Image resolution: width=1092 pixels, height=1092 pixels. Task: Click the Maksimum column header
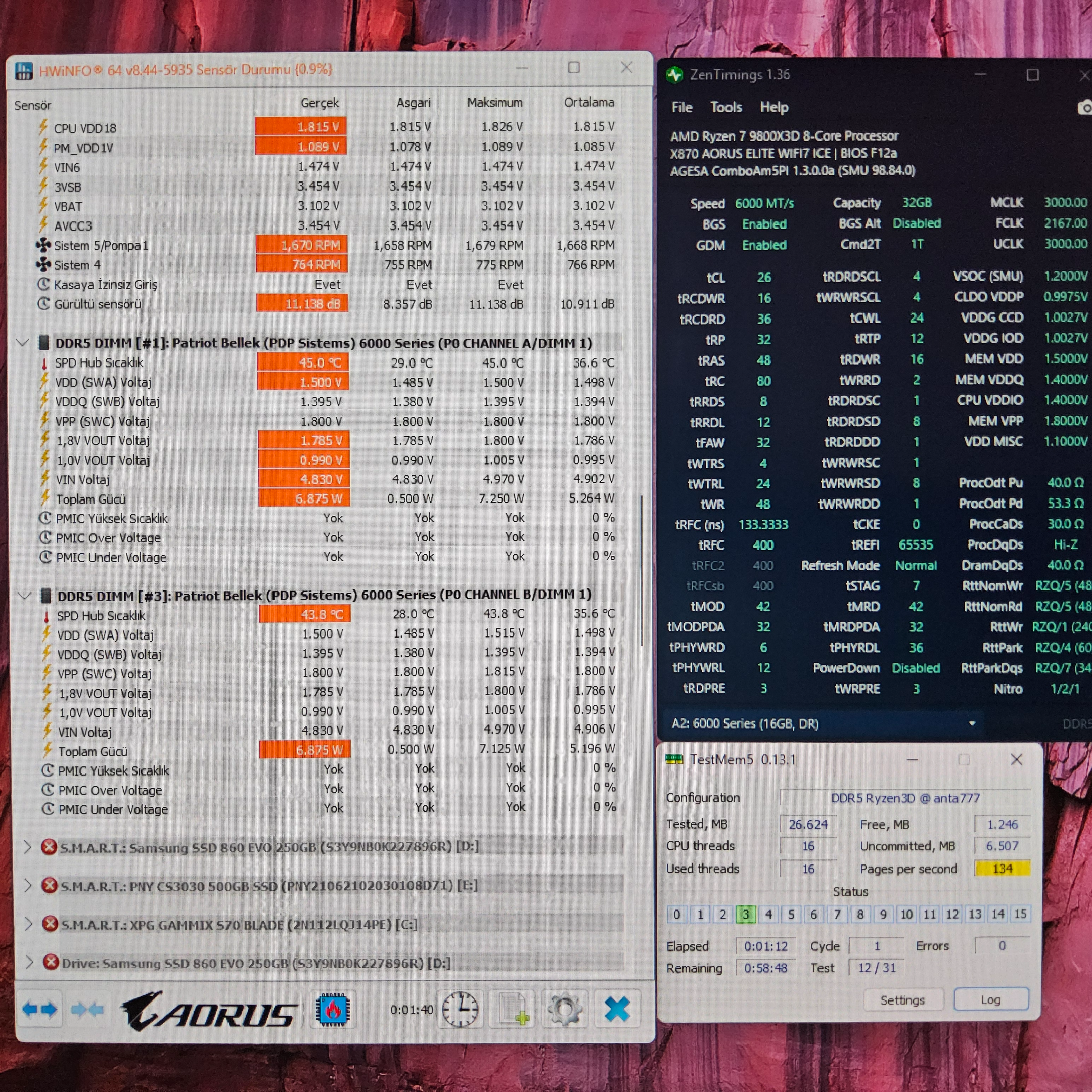494,102
